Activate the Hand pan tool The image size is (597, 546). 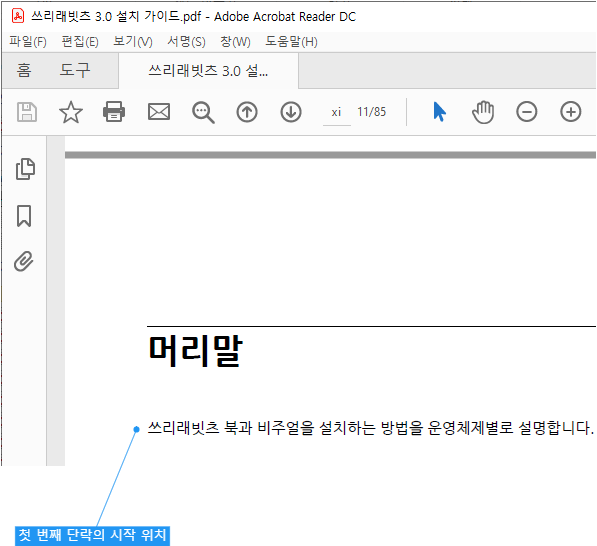pyautogui.click(x=483, y=112)
